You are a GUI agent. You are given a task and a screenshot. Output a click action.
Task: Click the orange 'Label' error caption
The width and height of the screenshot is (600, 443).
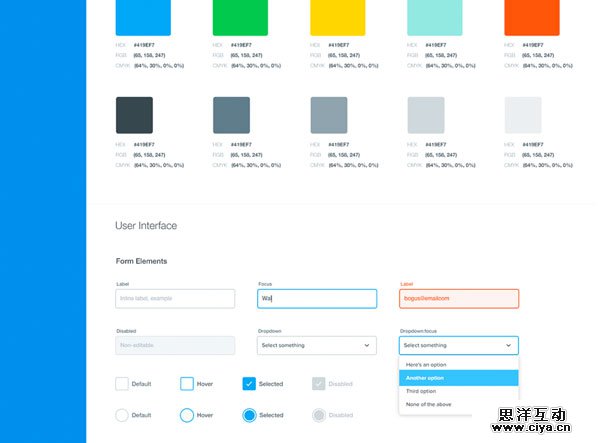pos(407,284)
